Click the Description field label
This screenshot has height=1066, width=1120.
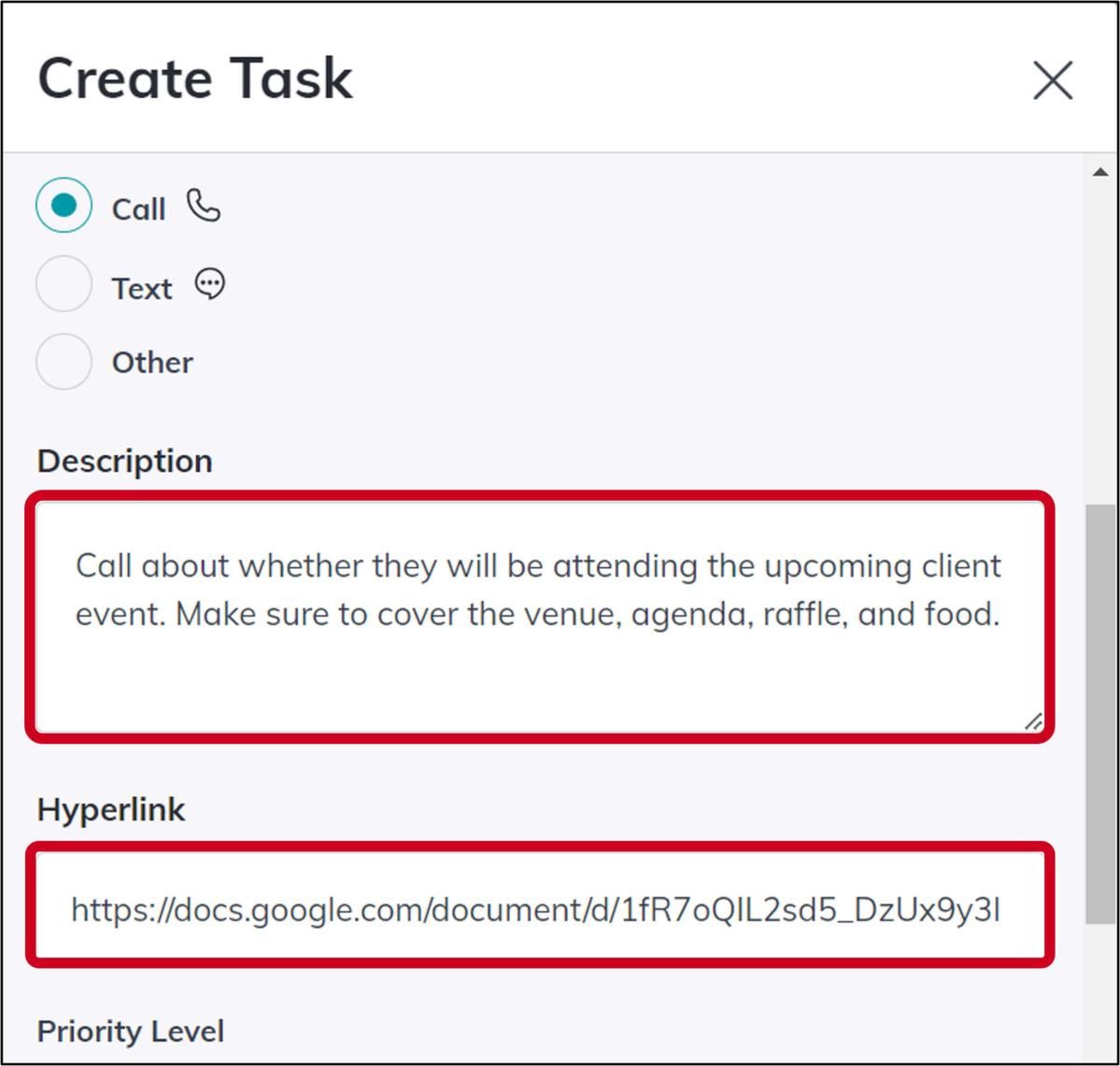pyautogui.click(x=125, y=461)
